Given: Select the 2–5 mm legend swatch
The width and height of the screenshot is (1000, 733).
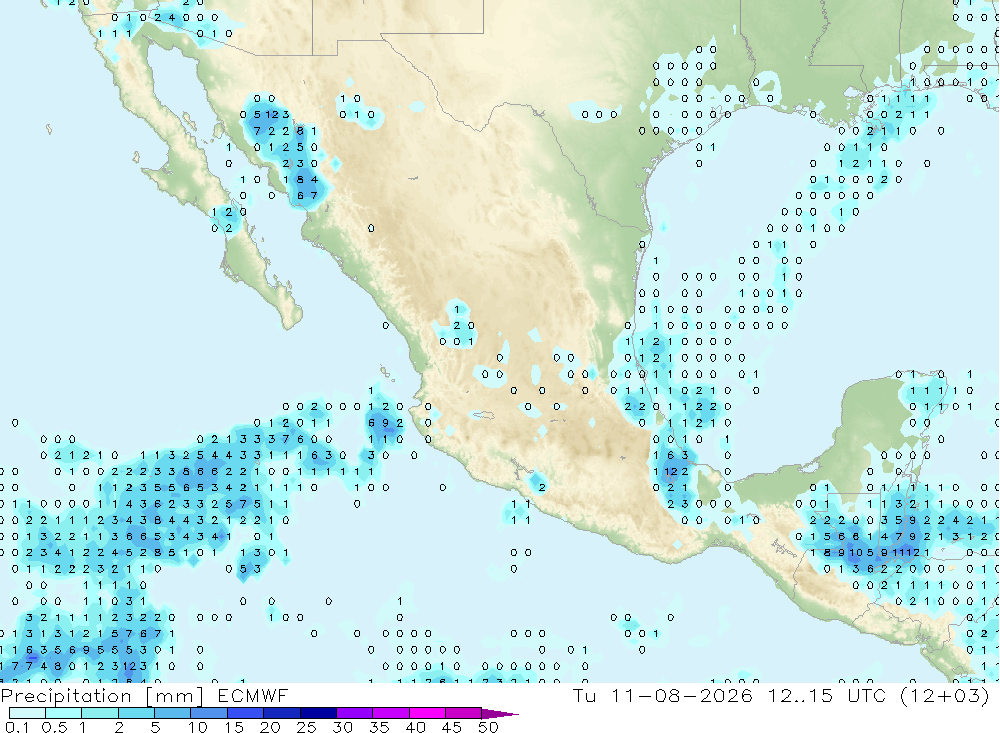Looking at the screenshot, I should tap(136, 713).
